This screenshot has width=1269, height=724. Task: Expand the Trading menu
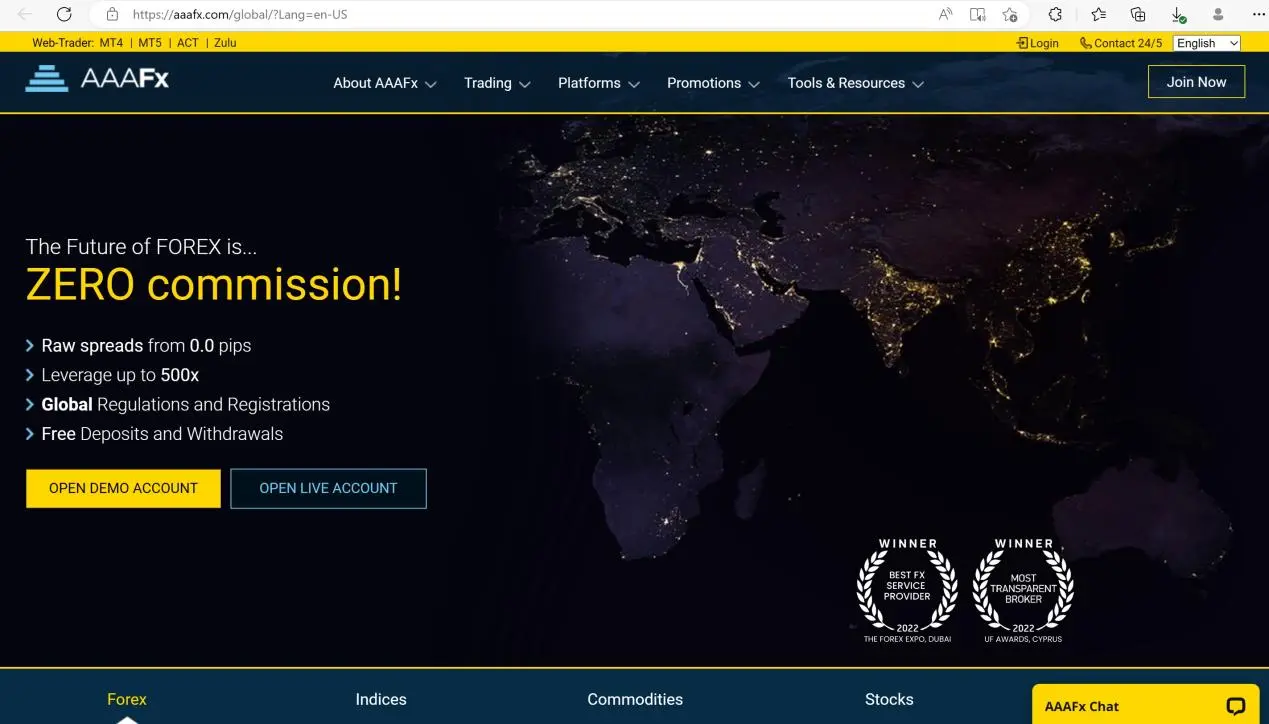(497, 83)
